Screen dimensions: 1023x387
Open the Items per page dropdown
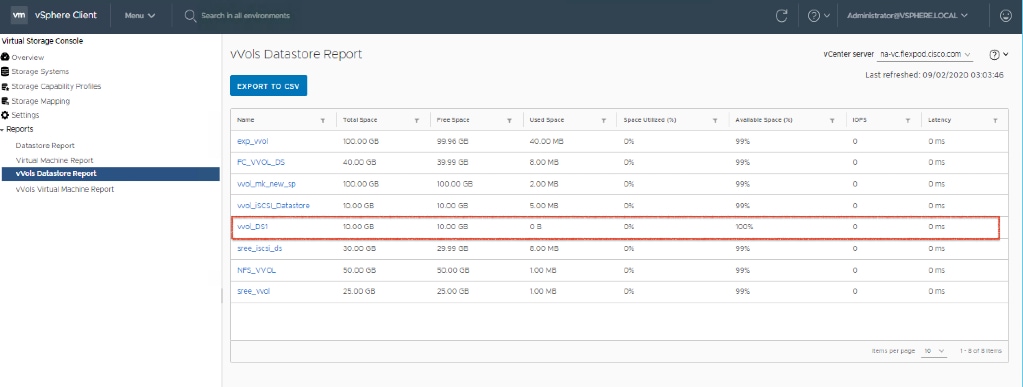[934, 351]
